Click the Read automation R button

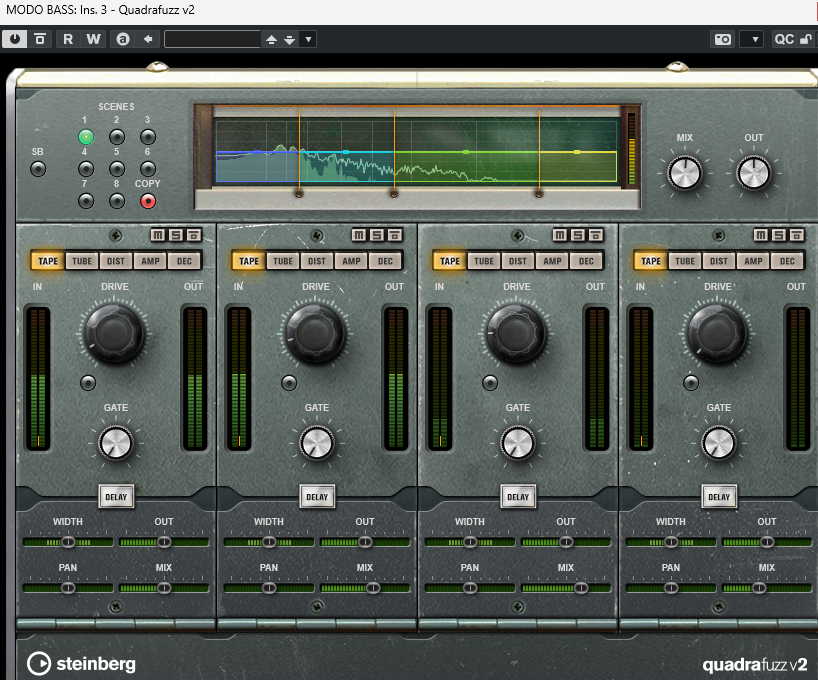coord(68,39)
